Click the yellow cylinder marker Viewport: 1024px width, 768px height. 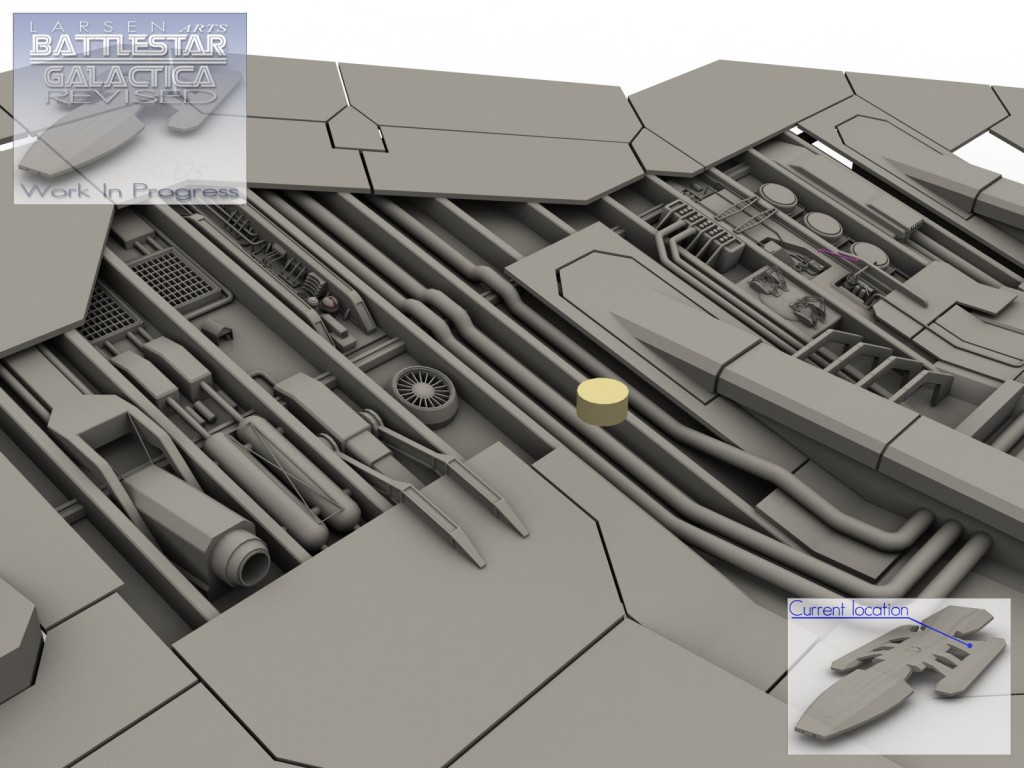604,402
